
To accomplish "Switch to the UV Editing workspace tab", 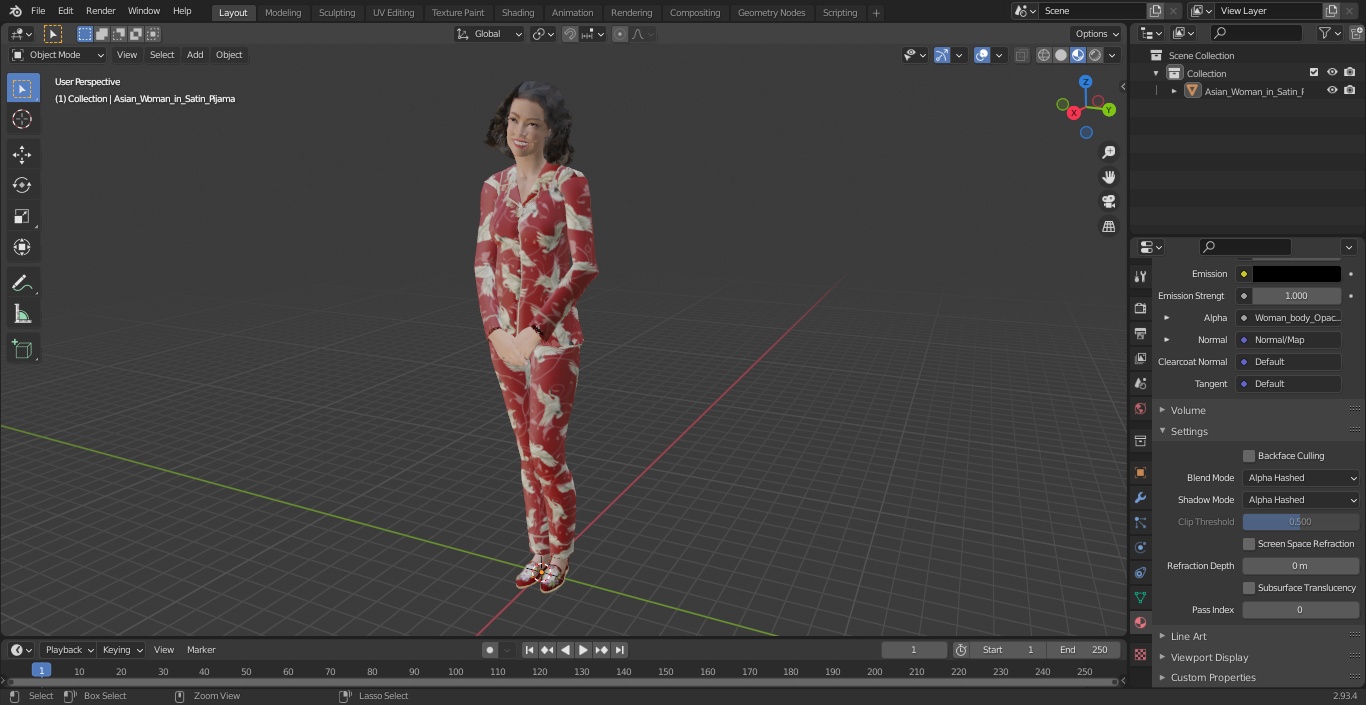I will [x=393, y=13].
